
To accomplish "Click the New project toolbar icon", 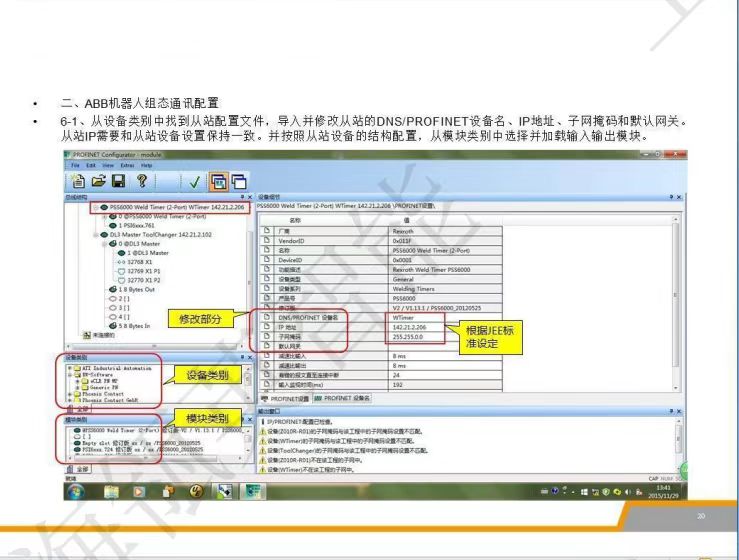I will pyautogui.click(x=77, y=181).
